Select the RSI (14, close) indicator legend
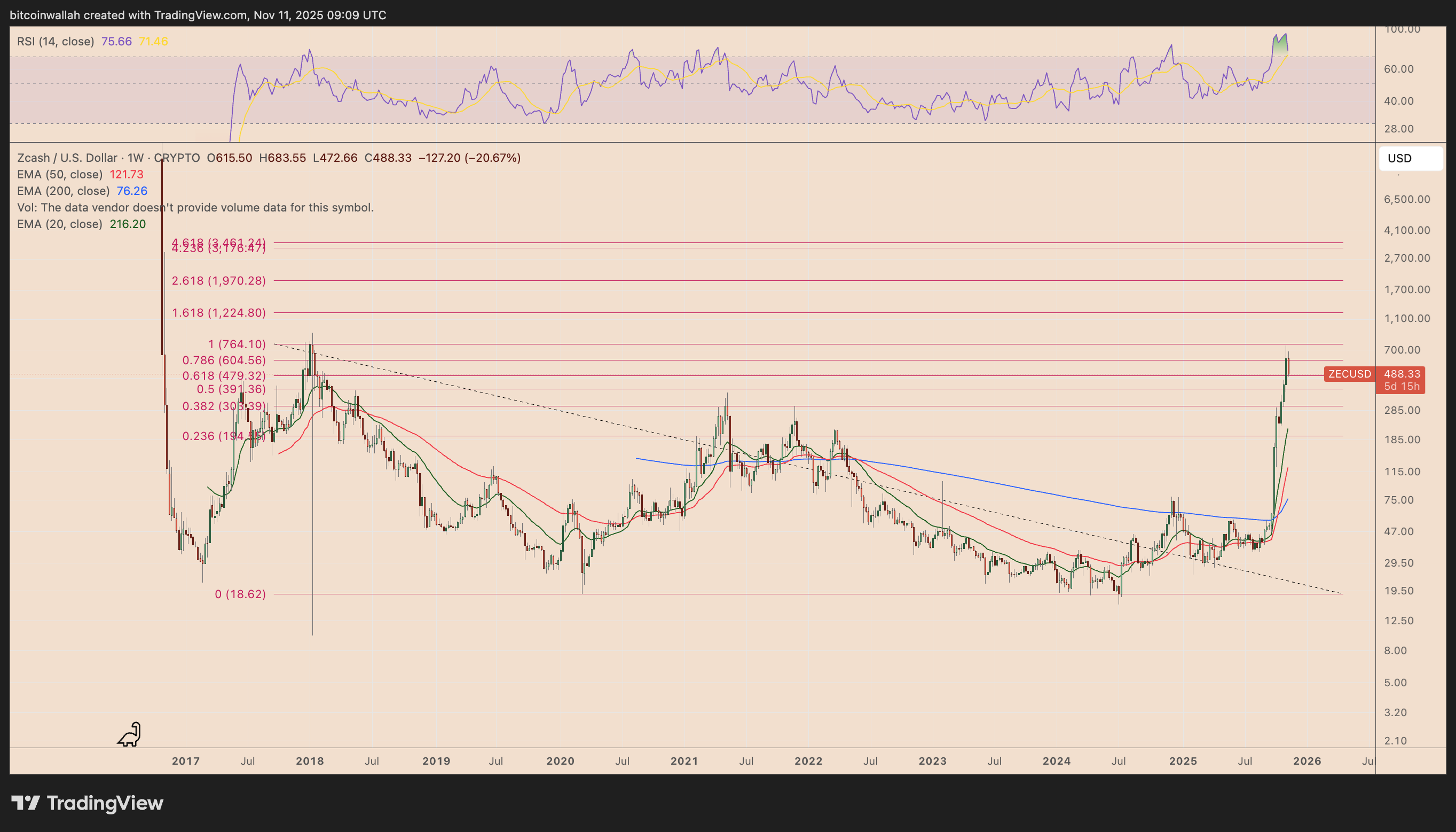This screenshot has height=832, width=1456. [56, 41]
